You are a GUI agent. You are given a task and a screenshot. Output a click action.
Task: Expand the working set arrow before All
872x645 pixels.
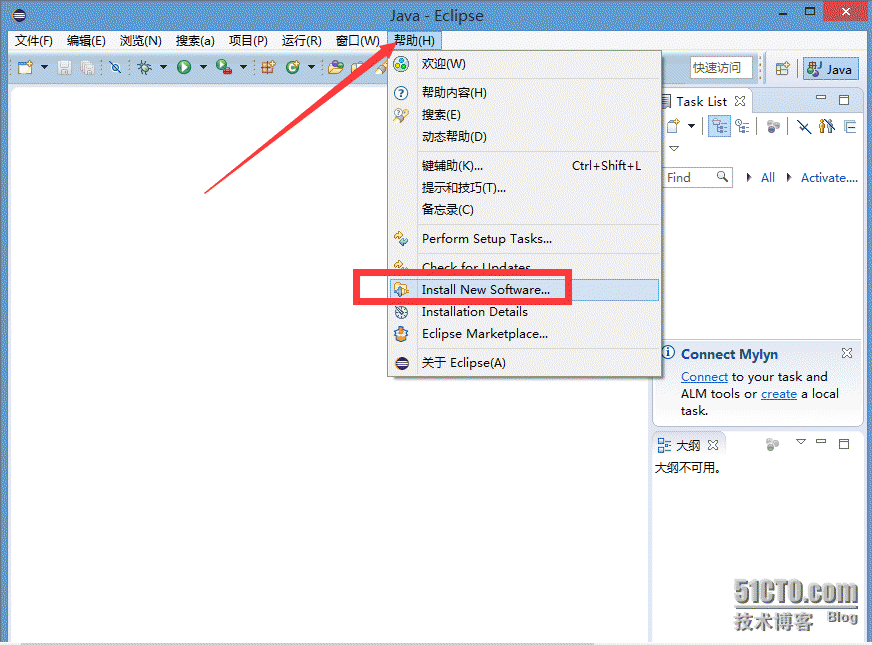[x=749, y=177]
